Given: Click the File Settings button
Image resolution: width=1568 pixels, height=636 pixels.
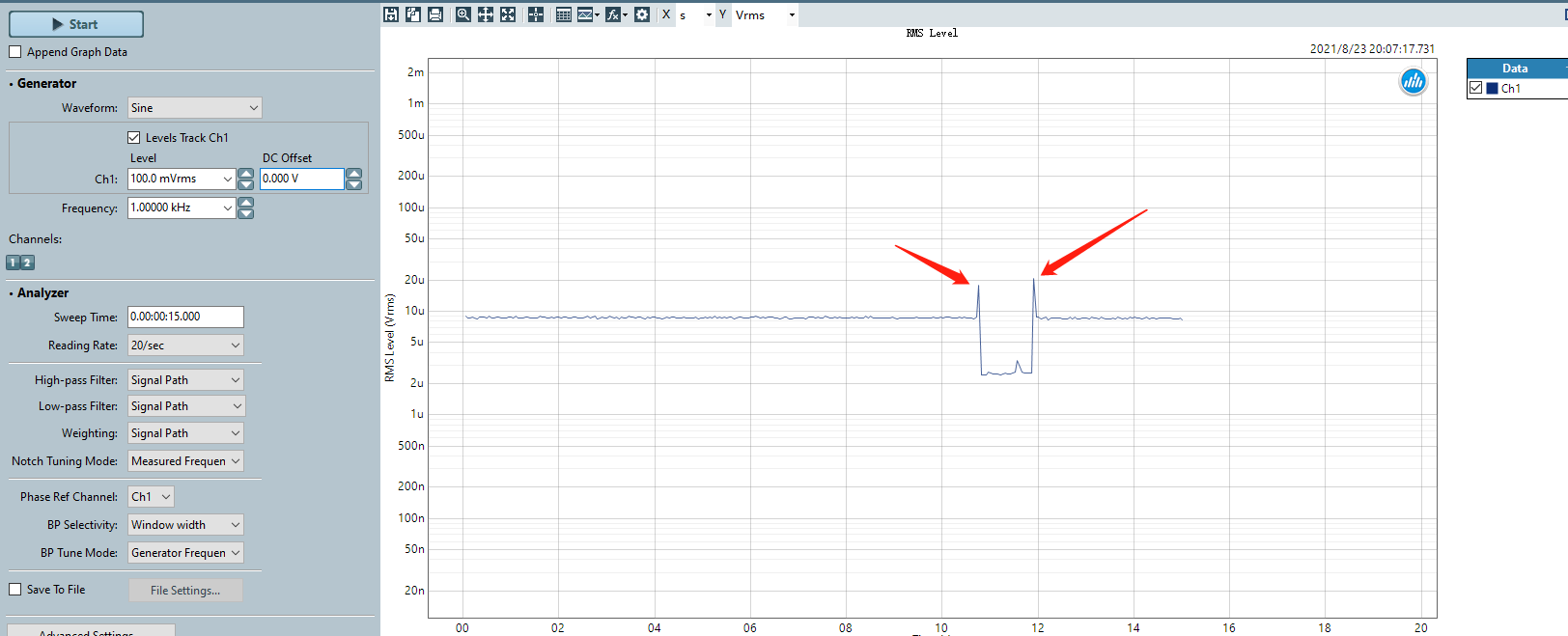Looking at the screenshot, I should [x=185, y=591].
